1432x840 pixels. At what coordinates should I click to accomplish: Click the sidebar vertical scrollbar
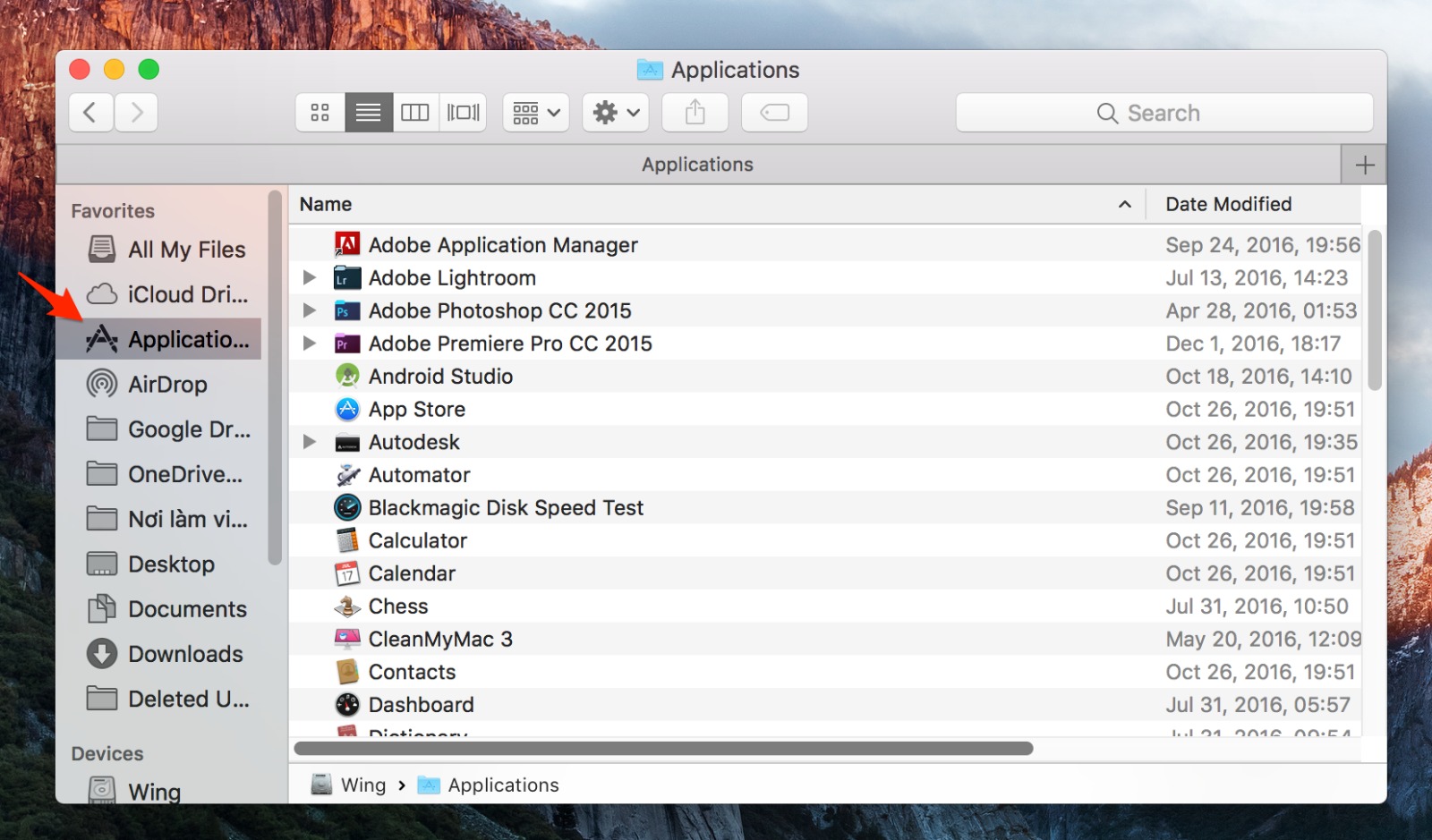[275, 378]
